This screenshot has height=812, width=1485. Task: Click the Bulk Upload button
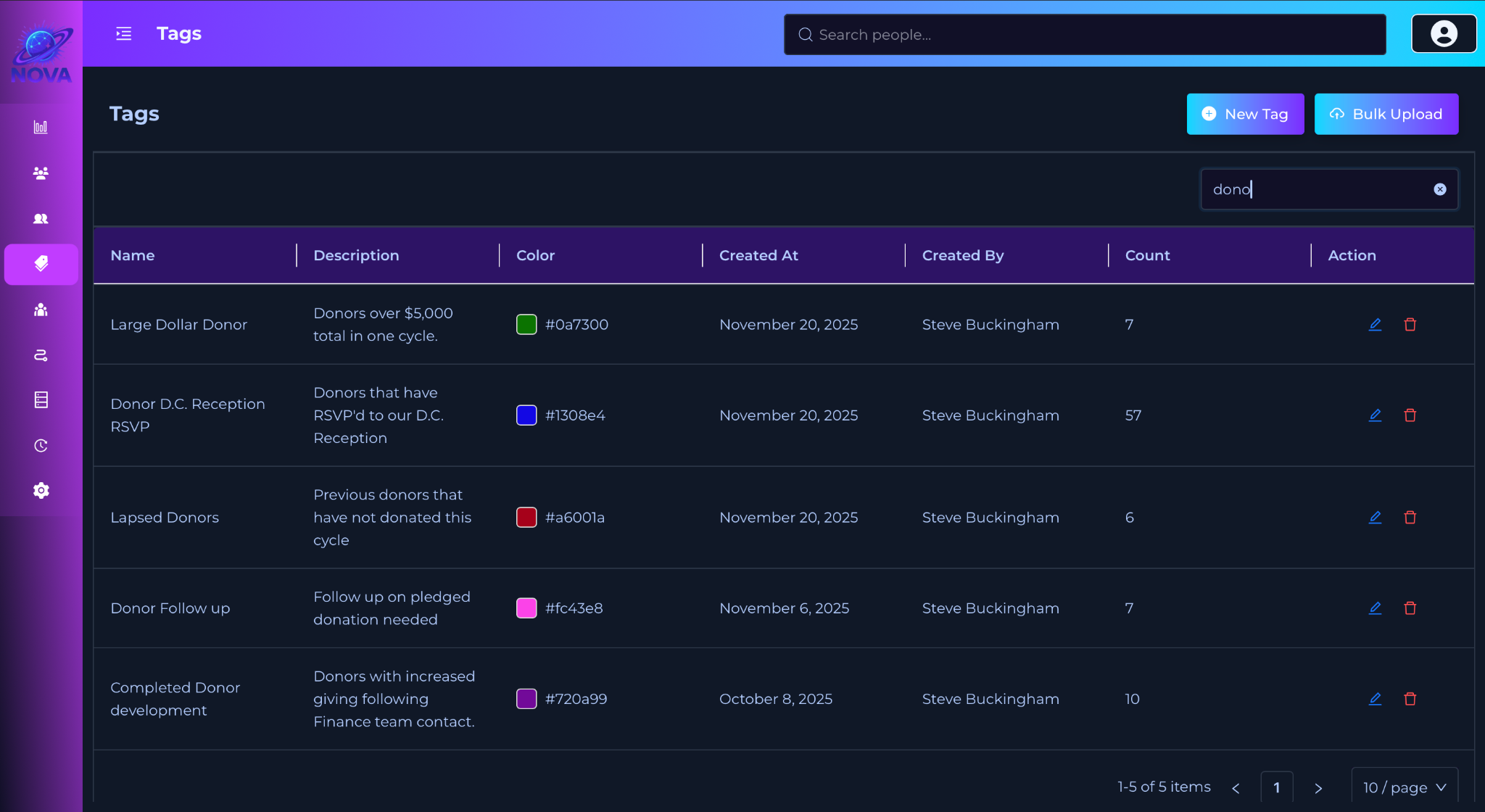coord(1386,114)
